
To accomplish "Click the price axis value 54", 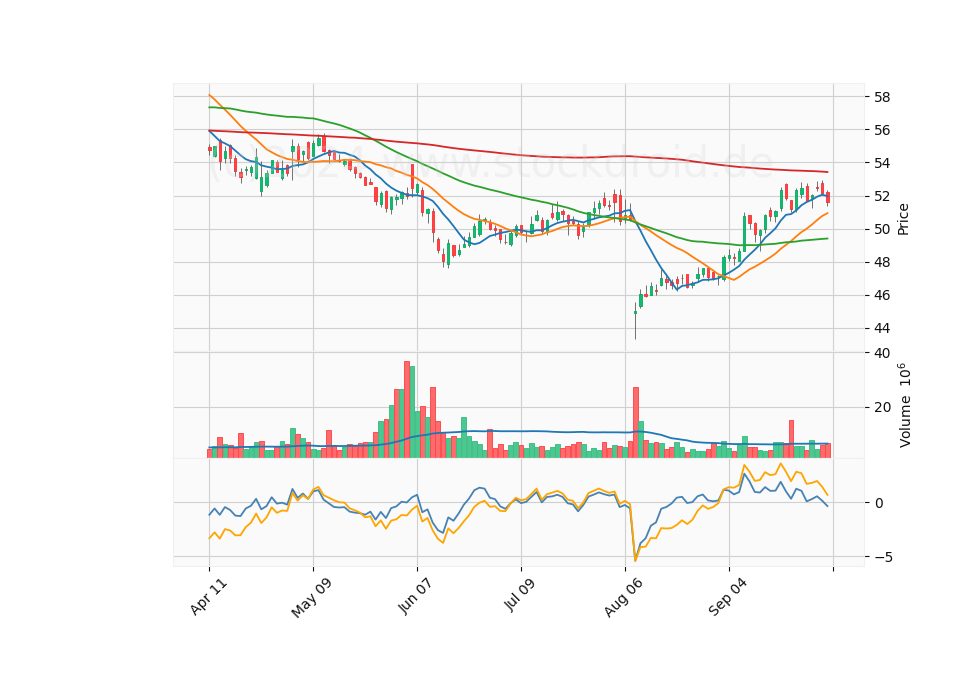I will (x=882, y=163).
